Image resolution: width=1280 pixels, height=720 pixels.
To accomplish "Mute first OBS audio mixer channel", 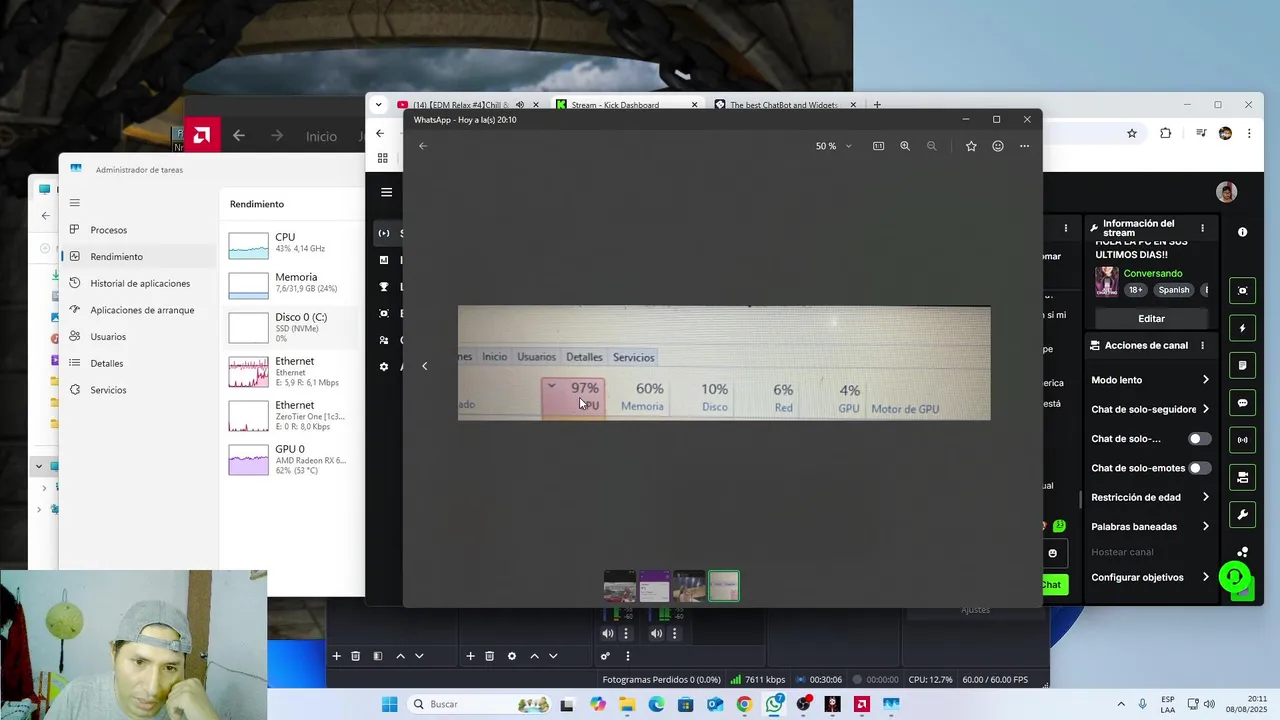I will pyautogui.click(x=608, y=633).
